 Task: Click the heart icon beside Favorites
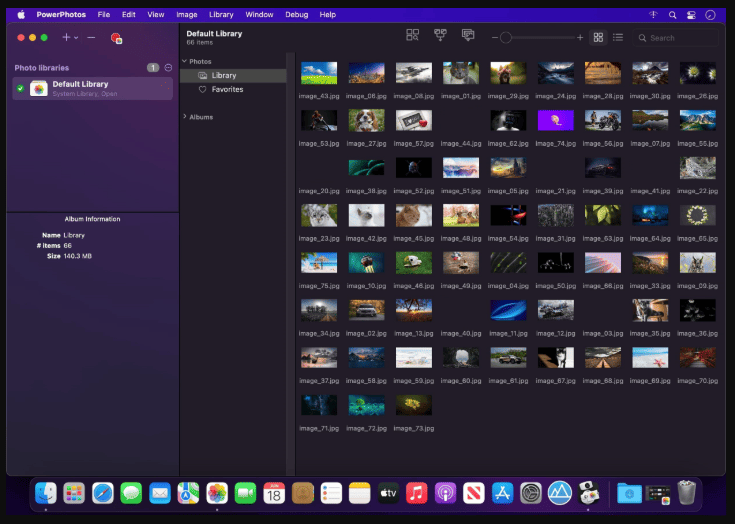pyautogui.click(x=202, y=89)
